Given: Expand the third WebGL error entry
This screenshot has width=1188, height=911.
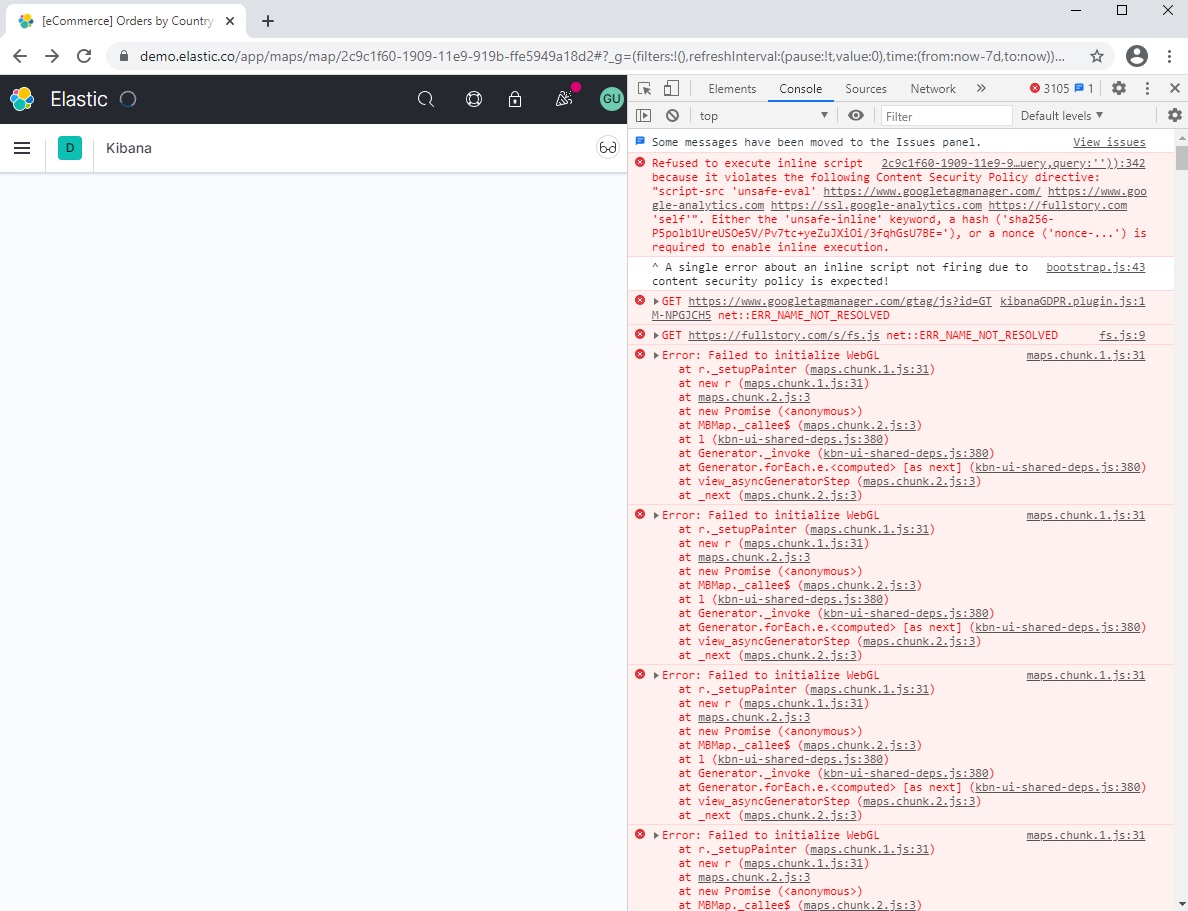Looking at the screenshot, I should 656,675.
